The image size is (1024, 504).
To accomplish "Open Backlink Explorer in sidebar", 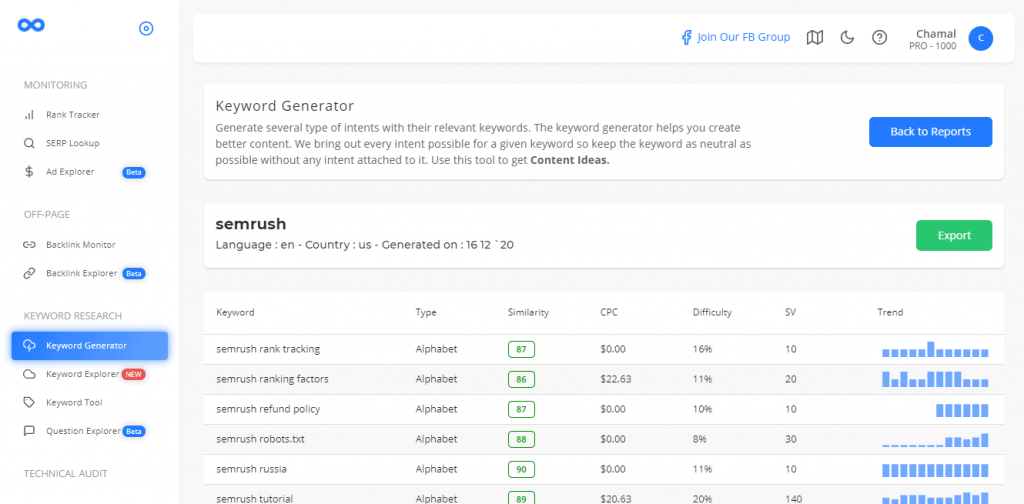I will click(x=82, y=274).
